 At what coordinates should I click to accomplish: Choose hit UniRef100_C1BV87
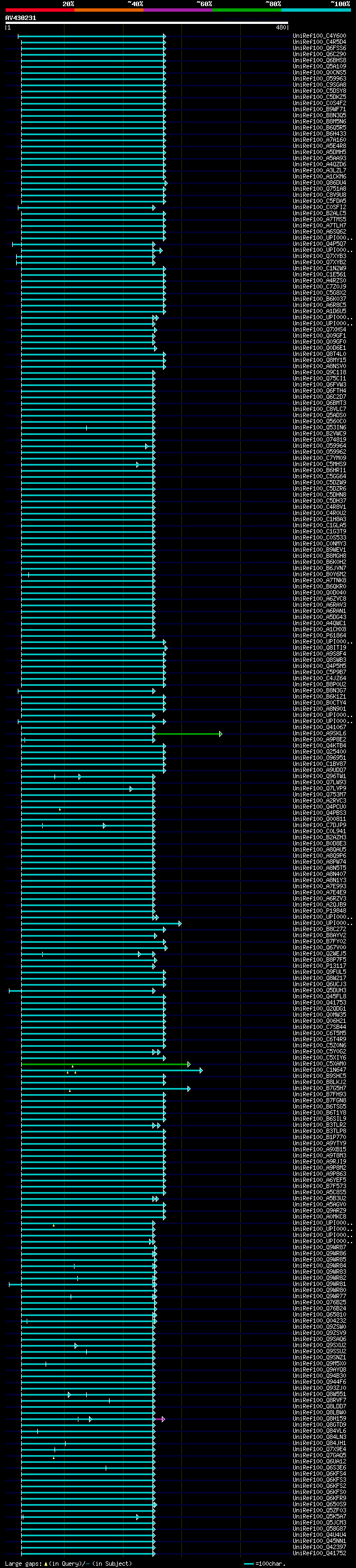click(x=319, y=764)
